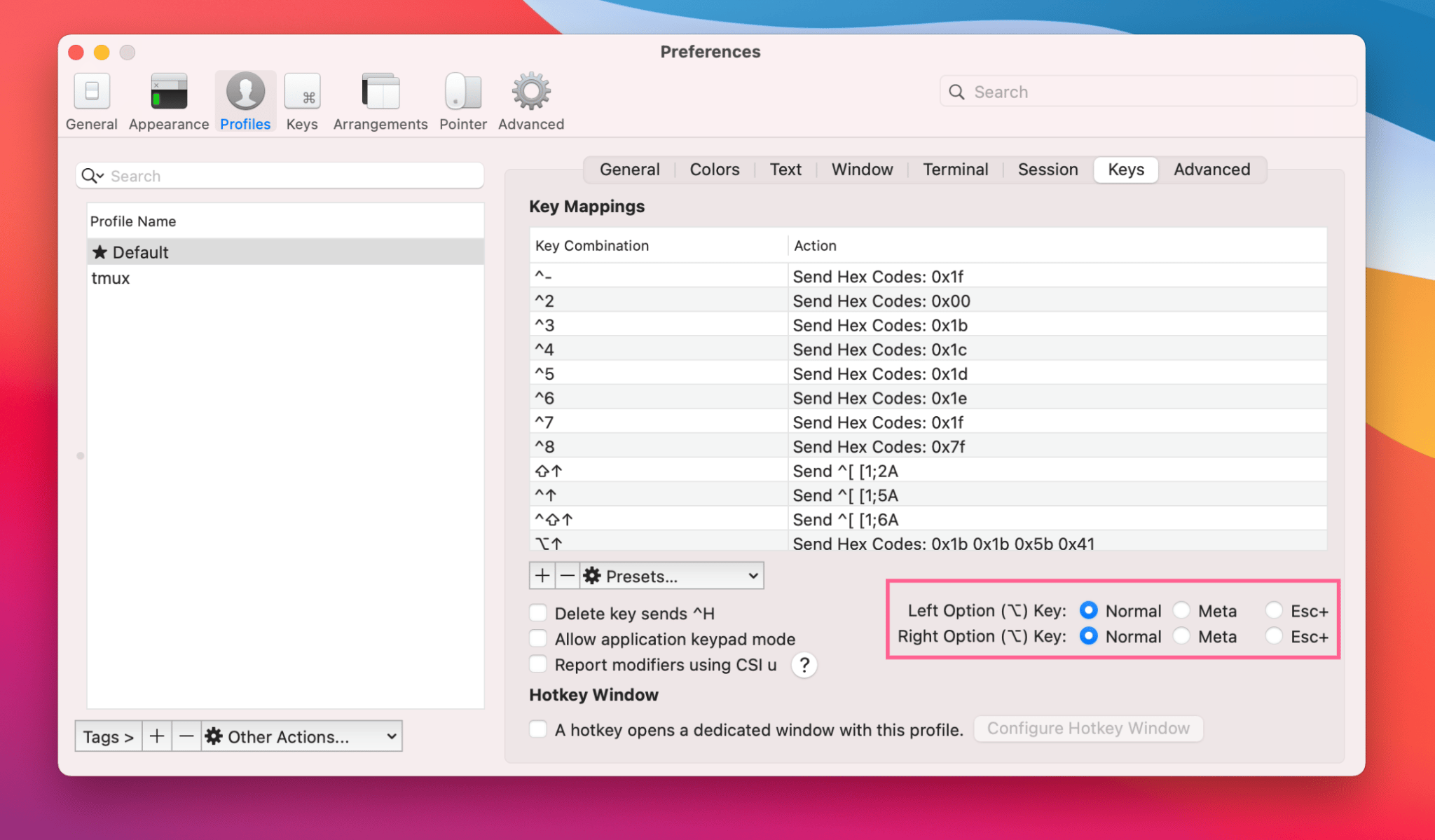Enable Delete key sends ^H checkbox
Viewport: 1435px width, 840px height.
coord(538,613)
